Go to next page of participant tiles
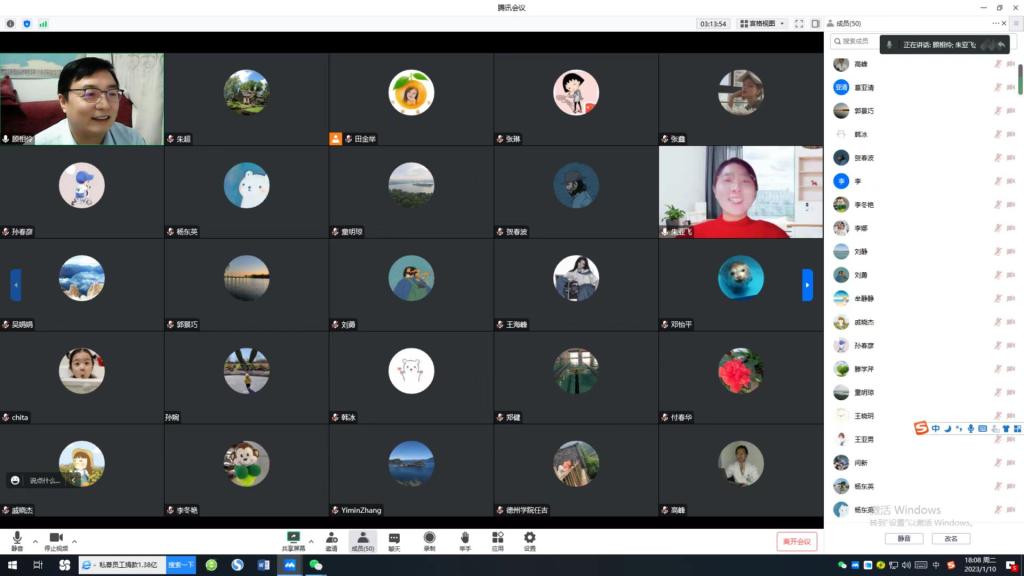The width and height of the screenshot is (1024, 576). pyautogui.click(x=807, y=285)
